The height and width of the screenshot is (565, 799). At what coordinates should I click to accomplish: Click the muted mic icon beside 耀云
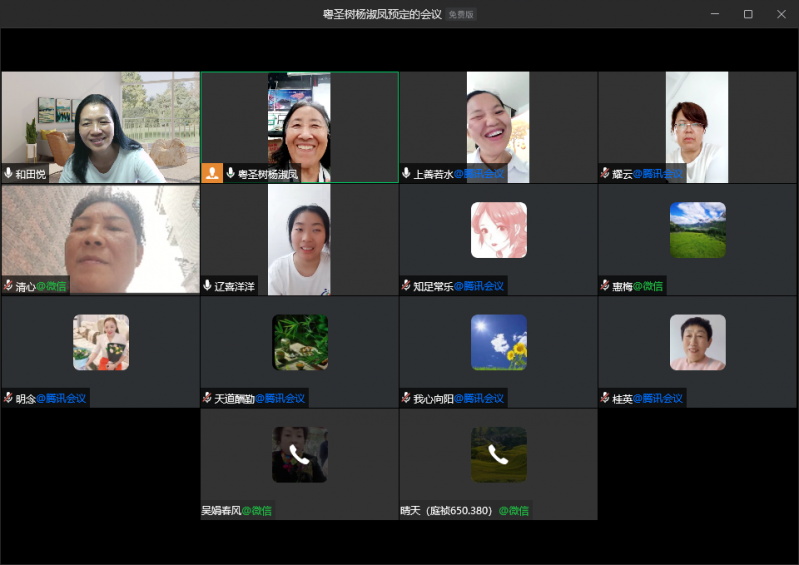click(605, 173)
